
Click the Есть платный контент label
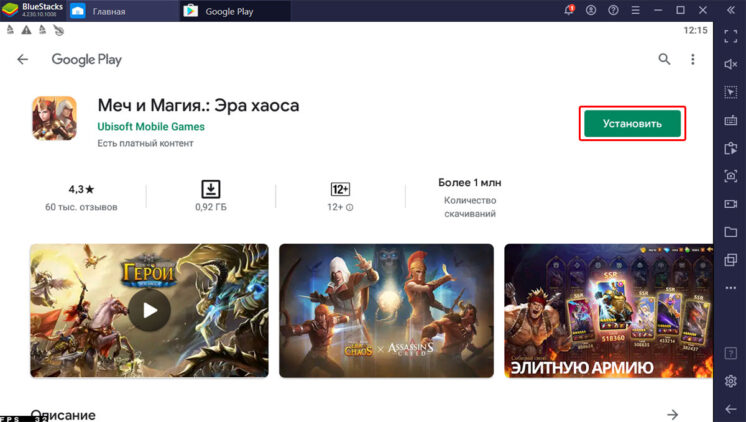[145, 143]
